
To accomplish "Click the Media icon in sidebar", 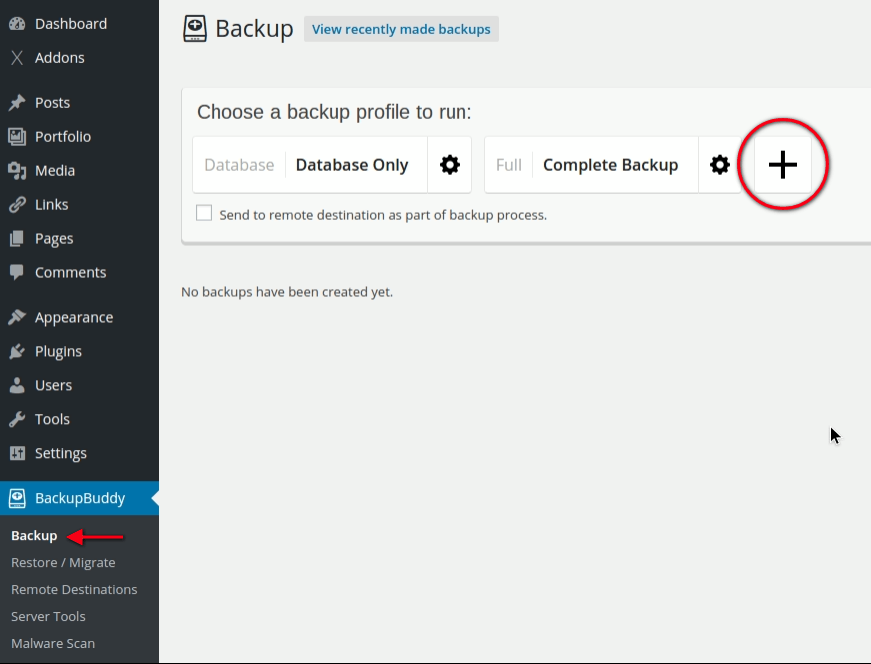I will (x=17, y=171).
